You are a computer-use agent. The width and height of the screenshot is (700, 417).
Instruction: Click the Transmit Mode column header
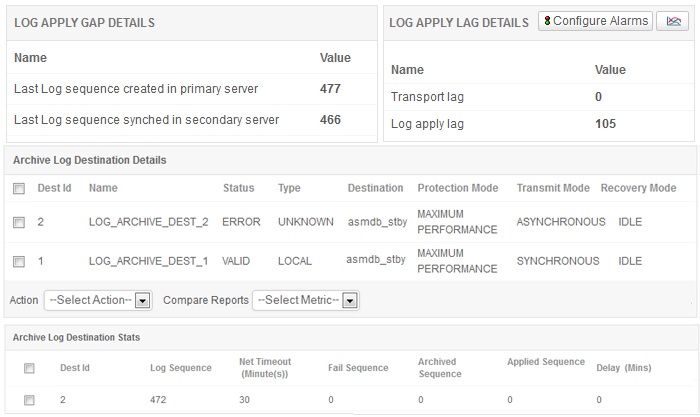[x=553, y=188]
